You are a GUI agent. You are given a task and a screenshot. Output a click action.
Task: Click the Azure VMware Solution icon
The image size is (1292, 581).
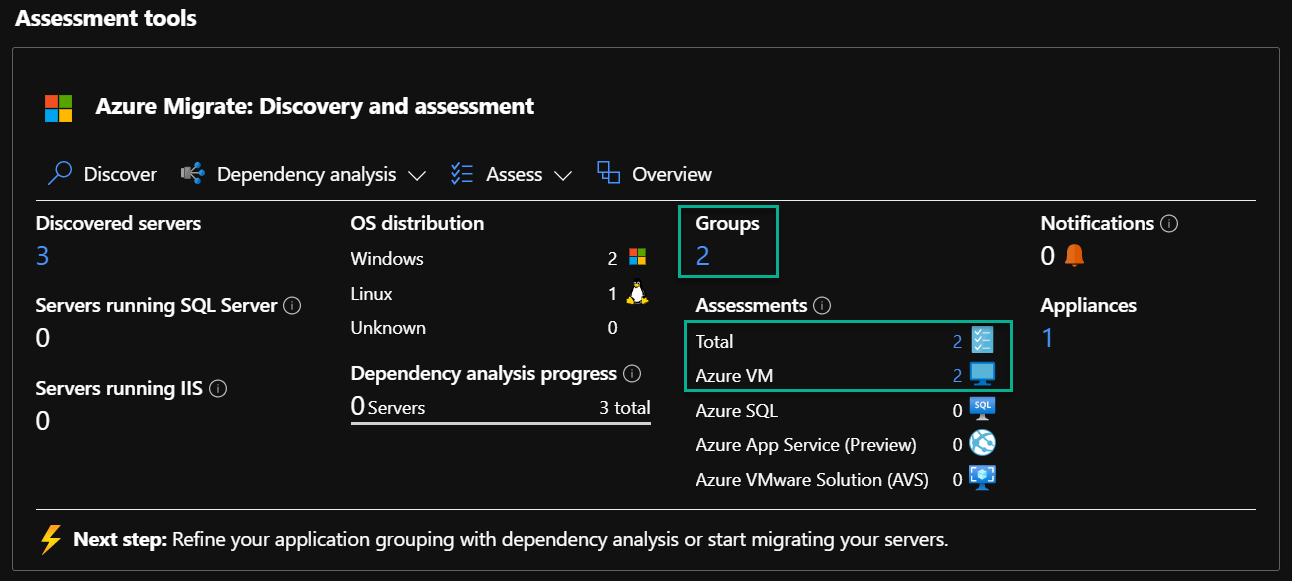click(982, 479)
